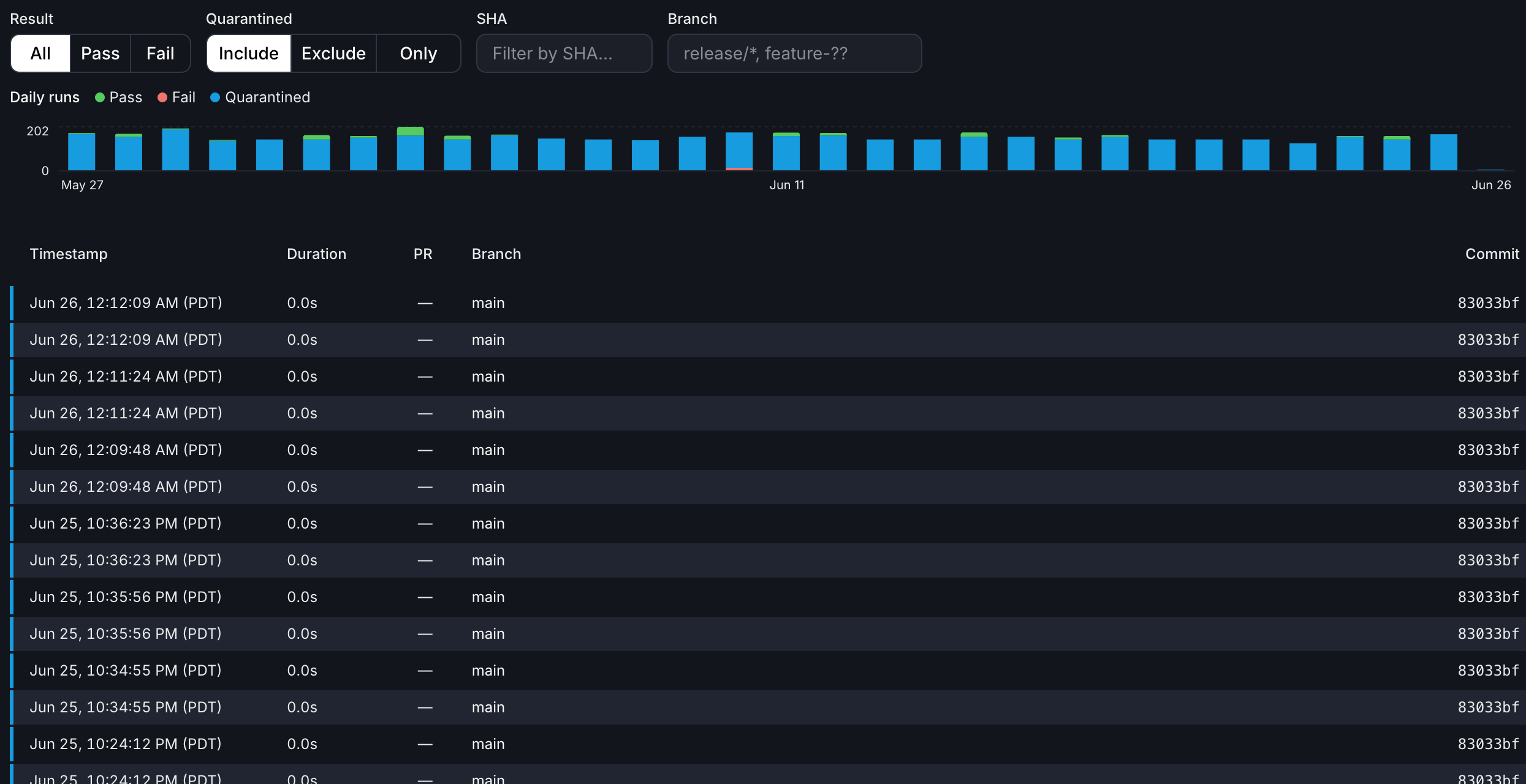Toggle the Quarantined legend item
This screenshot has height=784, width=1526.
[x=260, y=97]
